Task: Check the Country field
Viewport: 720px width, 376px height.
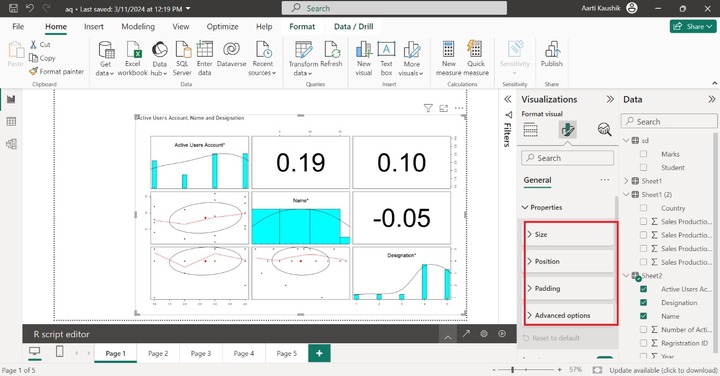Action: [643, 208]
